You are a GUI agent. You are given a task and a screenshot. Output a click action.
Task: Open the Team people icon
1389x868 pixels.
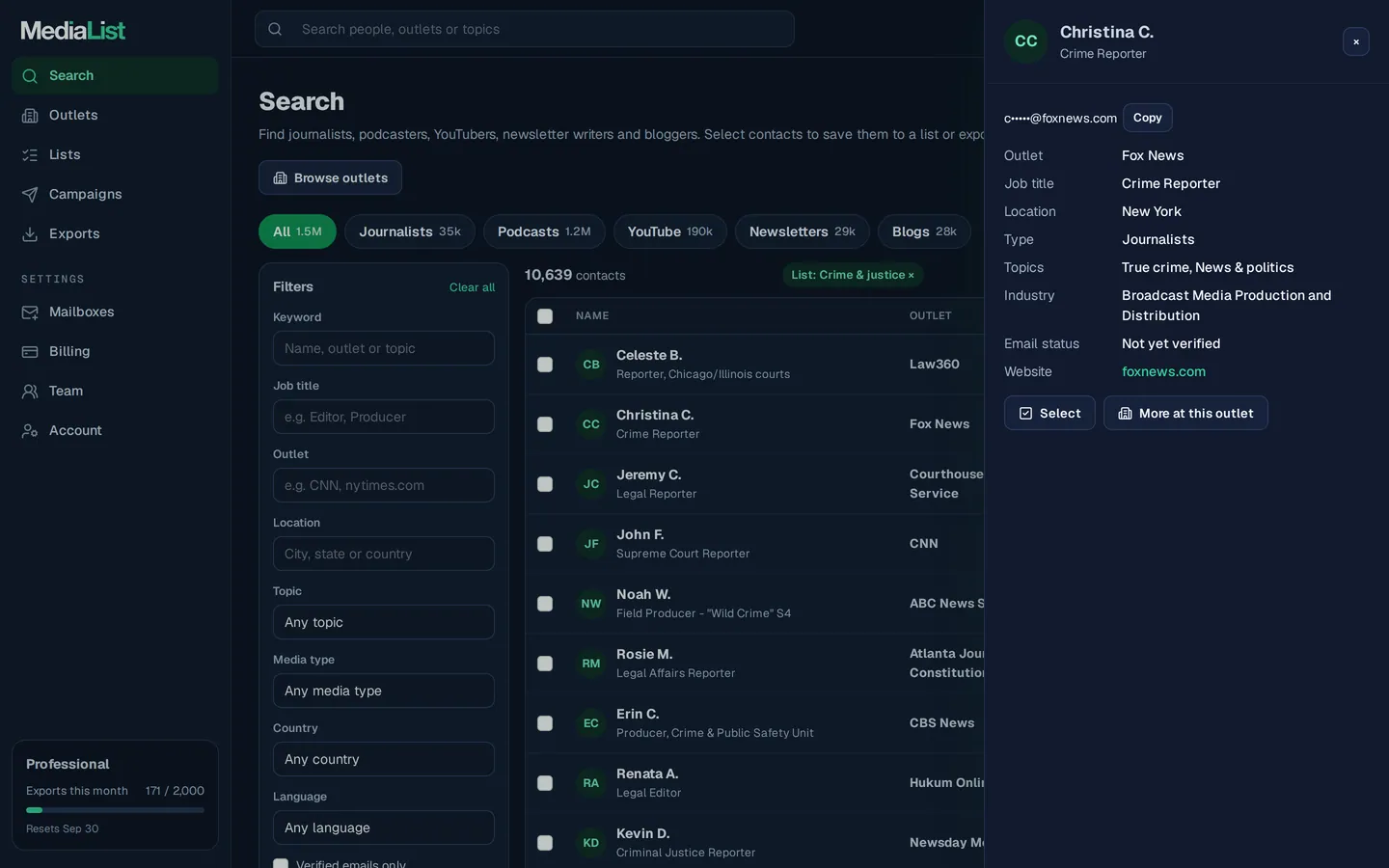coord(30,391)
